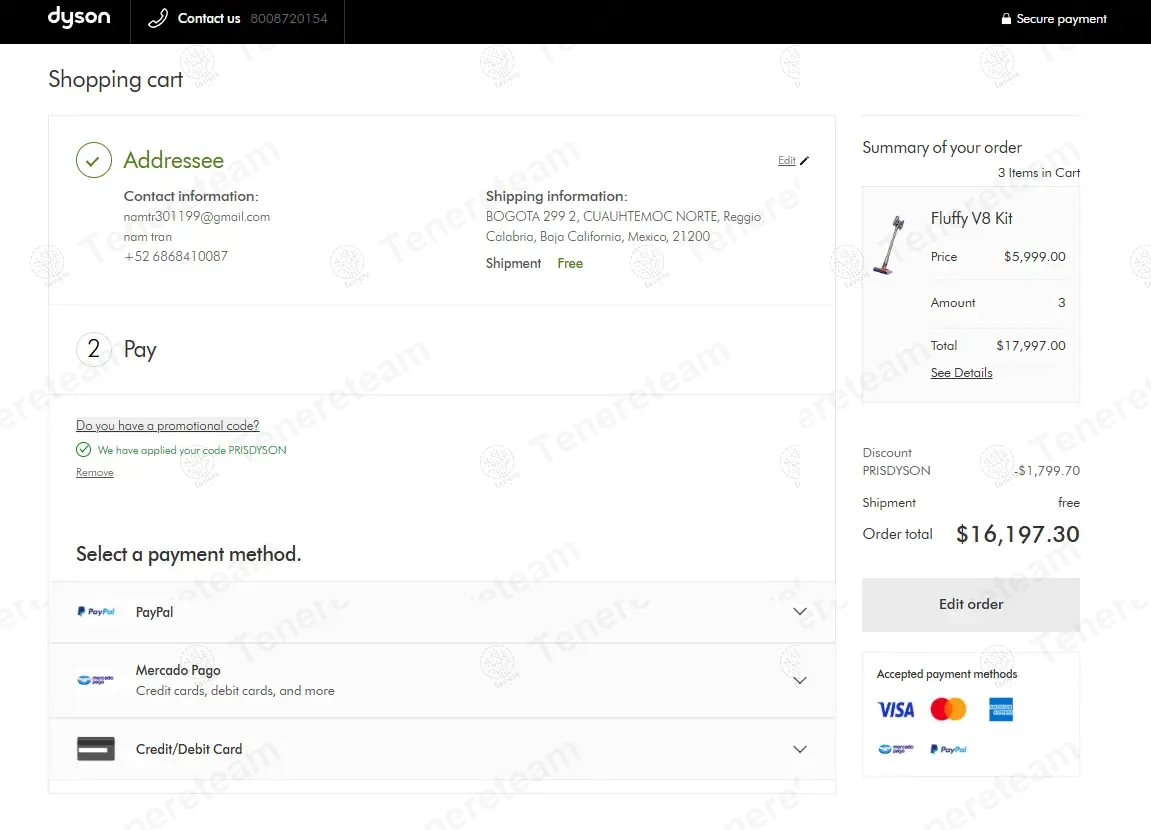The width and height of the screenshot is (1151, 830).
Task: Remove the applied PRISDYSON code
Action: click(x=94, y=473)
